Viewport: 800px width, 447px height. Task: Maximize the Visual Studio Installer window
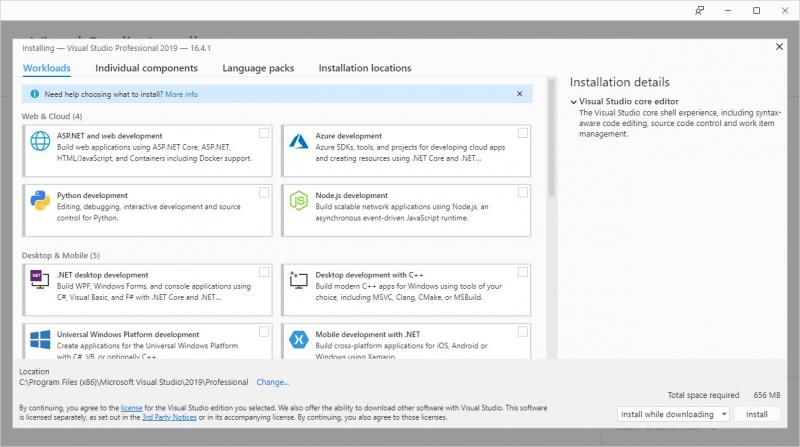click(x=757, y=10)
